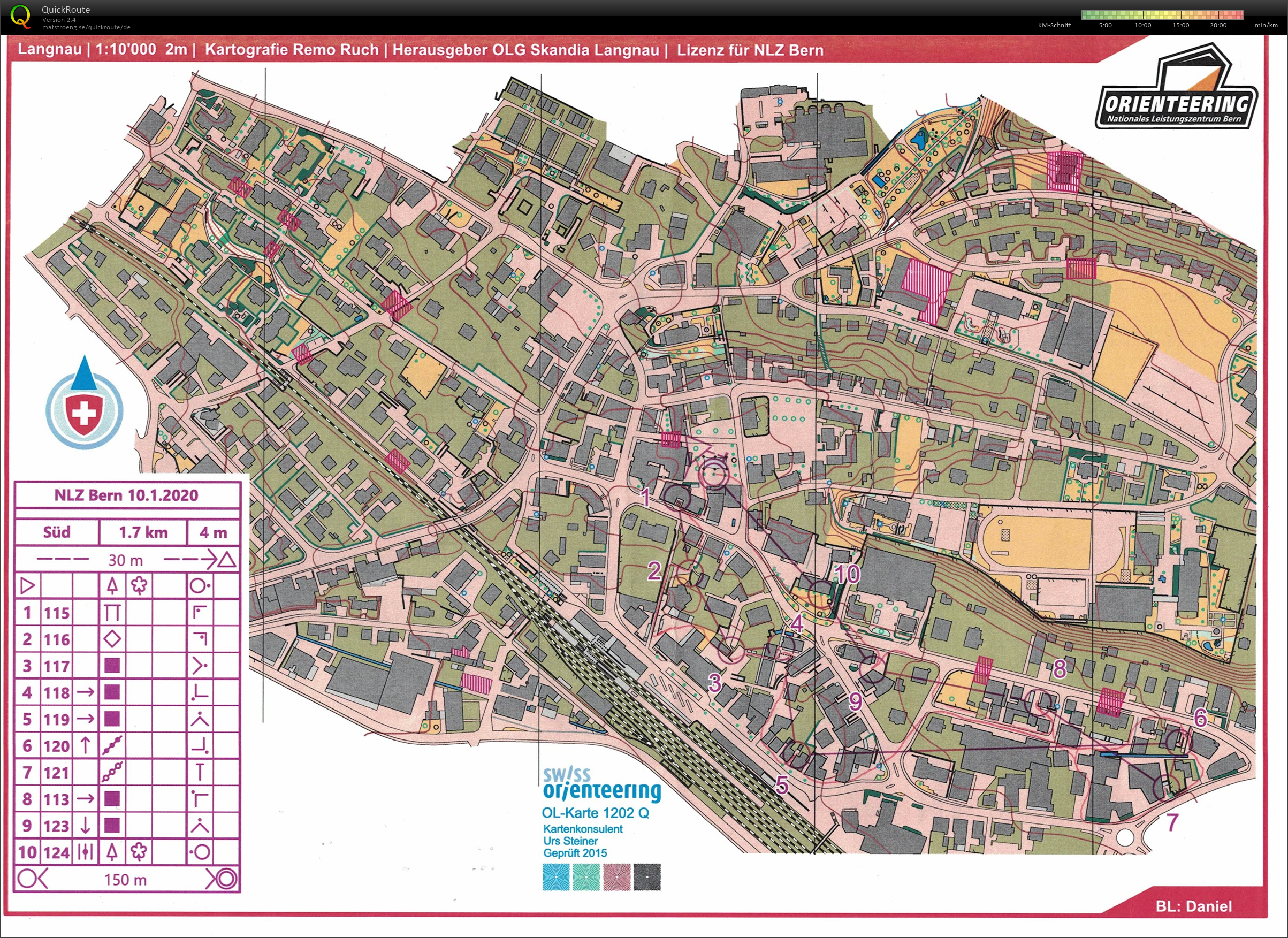This screenshot has height=938, width=1288.
Task: Click the crossing point symbol in row 10
Action: coord(85,852)
